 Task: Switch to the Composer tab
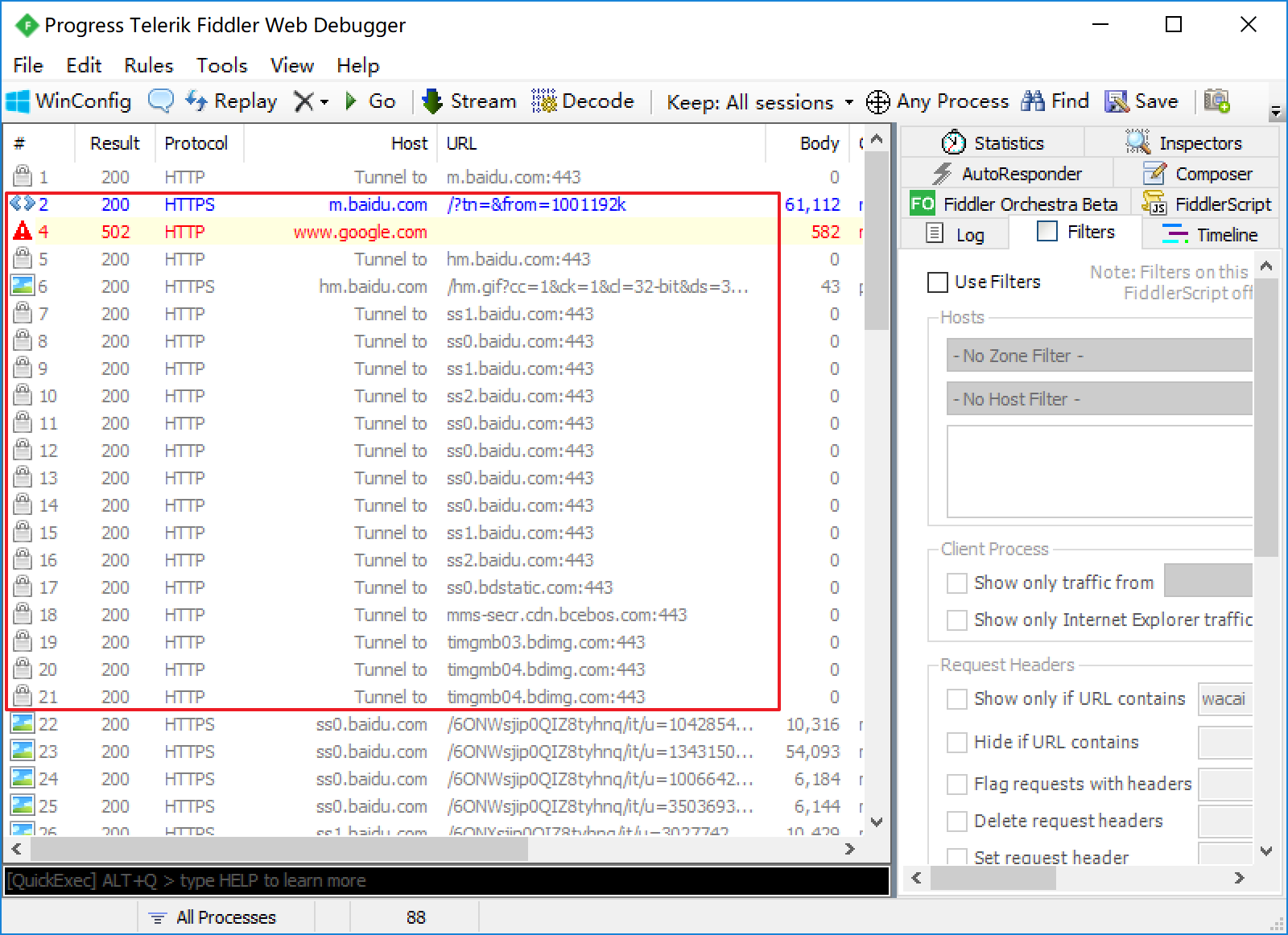[1197, 174]
